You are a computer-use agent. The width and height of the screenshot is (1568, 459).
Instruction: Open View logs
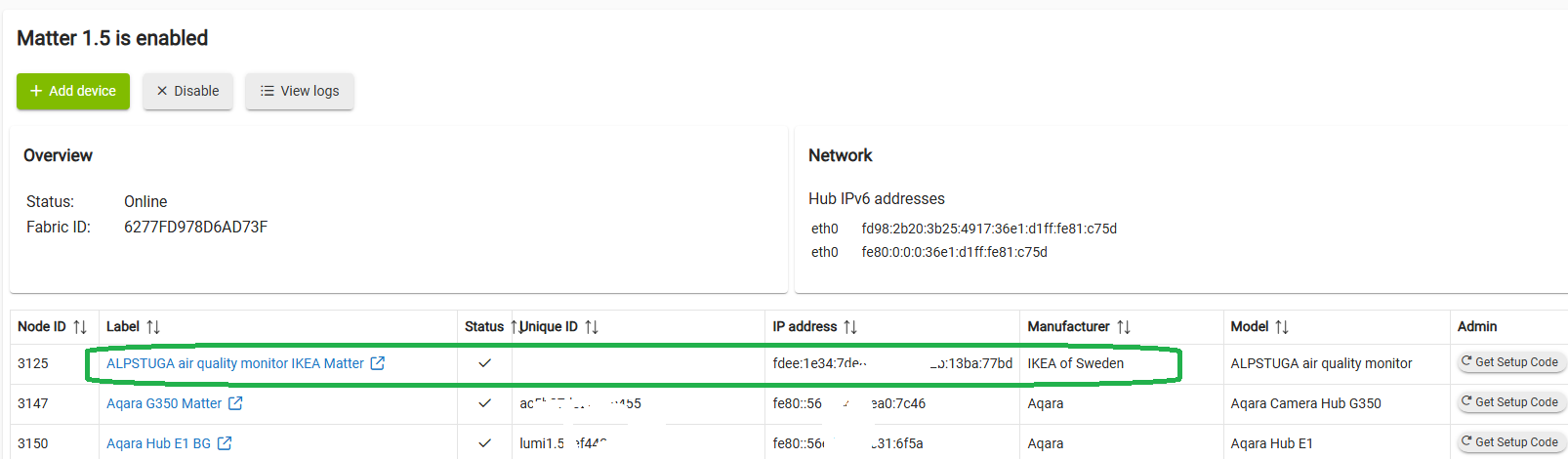point(300,91)
